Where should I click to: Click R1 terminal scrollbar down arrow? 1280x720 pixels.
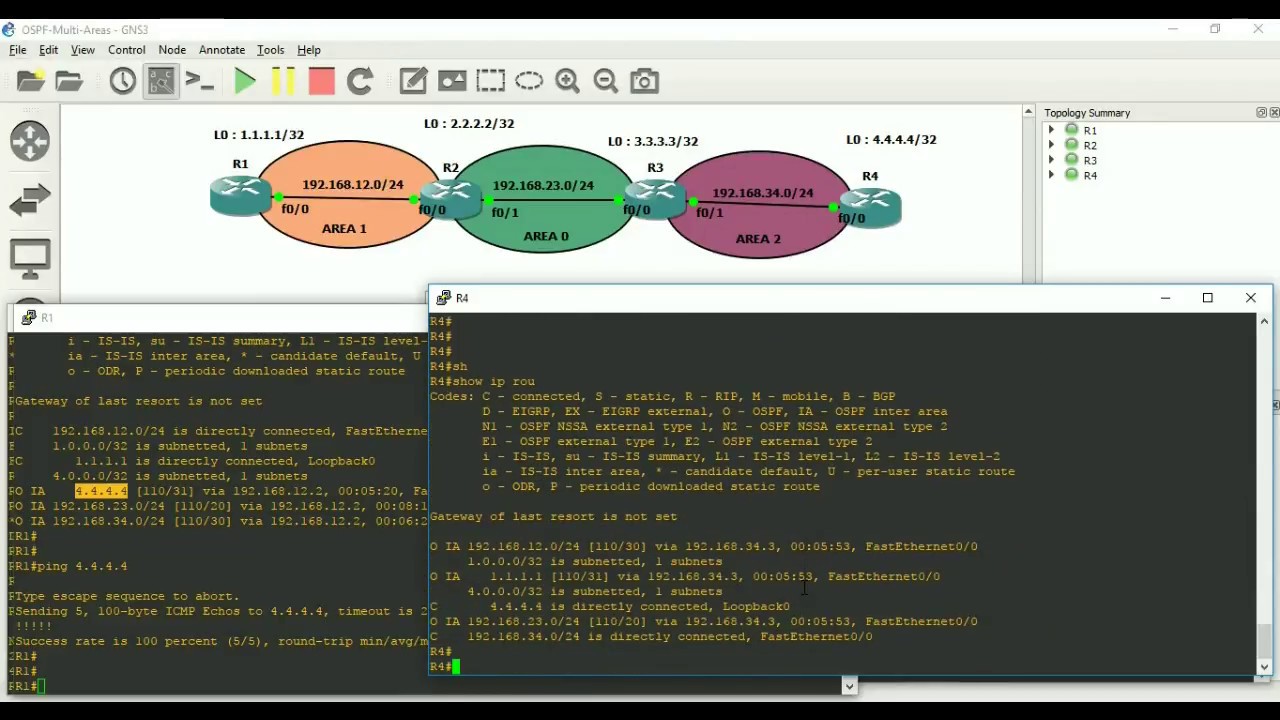(x=849, y=686)
